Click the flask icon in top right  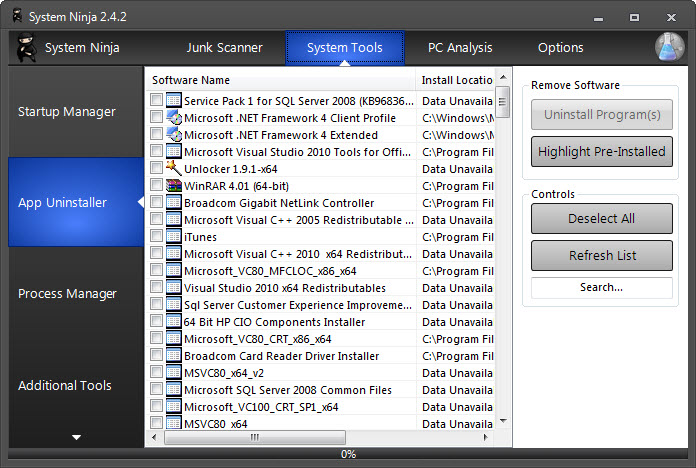(x=669, y=47)
